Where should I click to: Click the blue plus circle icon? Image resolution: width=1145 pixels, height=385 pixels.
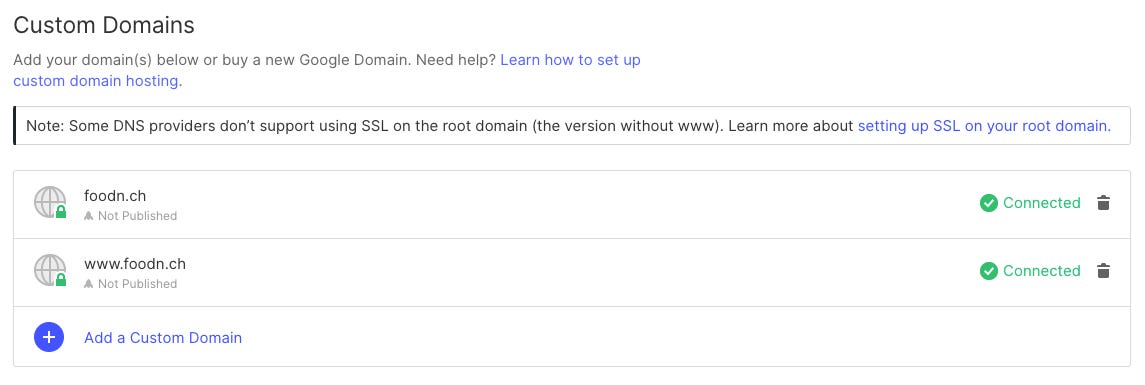click(x=49, y=338)
